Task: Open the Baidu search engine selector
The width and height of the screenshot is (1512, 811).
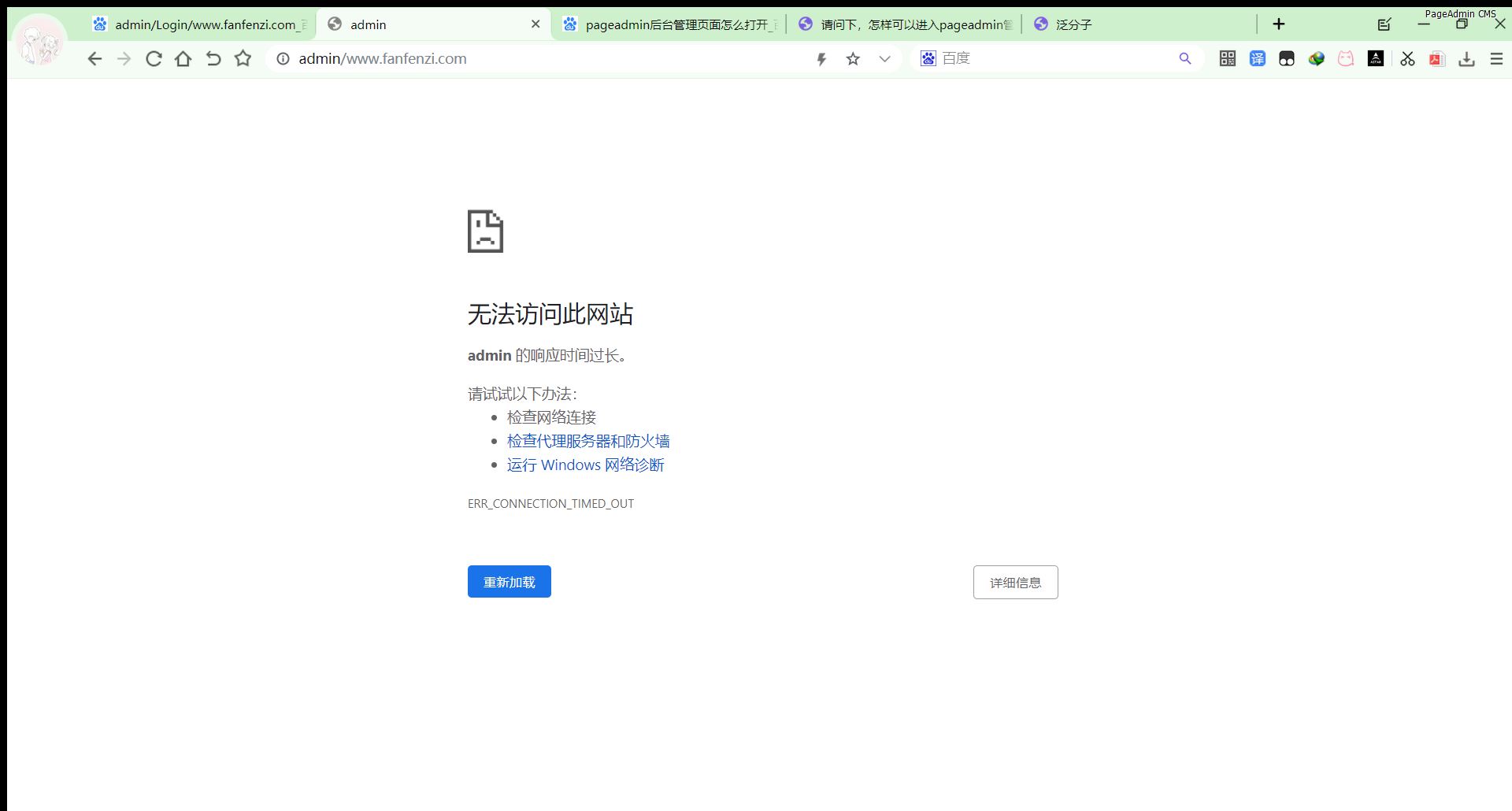Action: (x=928, y=59)
